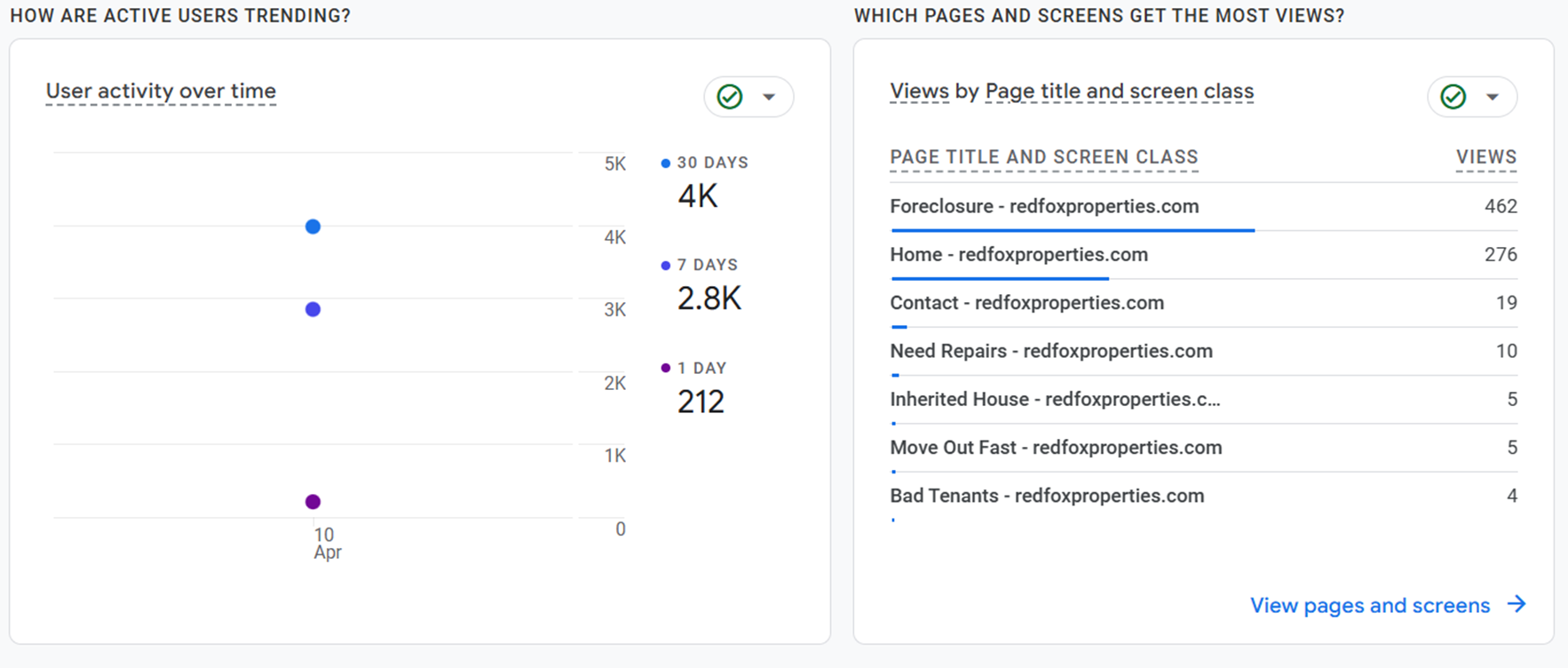Screen dimensions: 1568x668
Task: Select the Move Out Fast row
Action: [x=1203, y=448]
